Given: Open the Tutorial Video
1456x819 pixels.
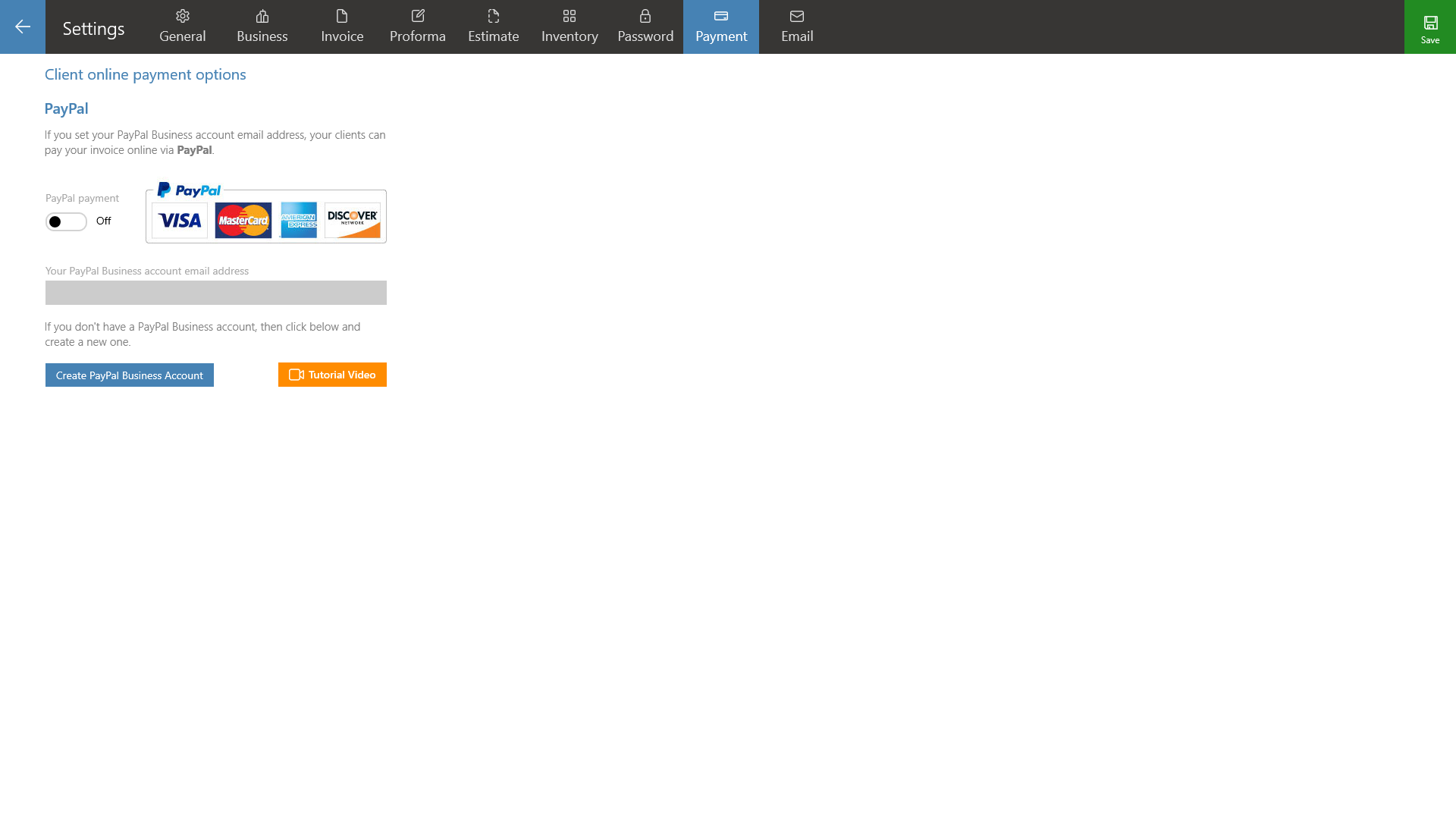Looking at the screenshot, I should (x=331, y=374).
